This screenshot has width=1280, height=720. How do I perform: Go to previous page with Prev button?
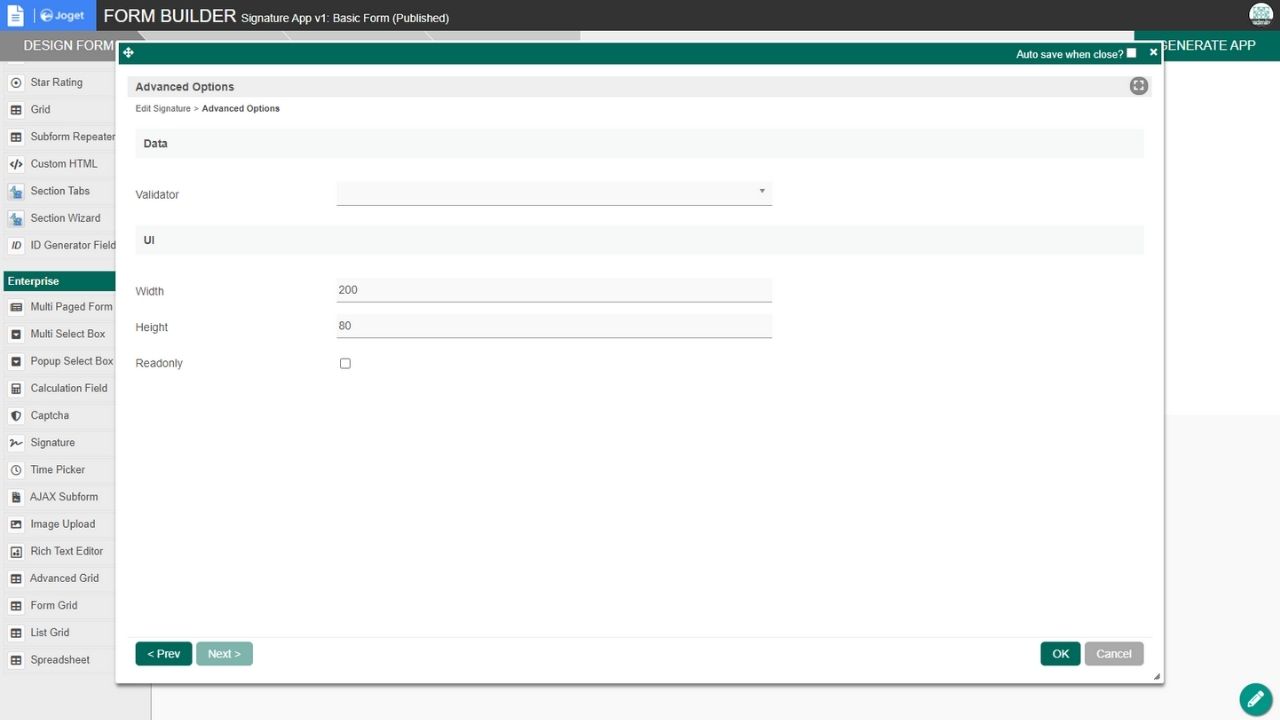(x=164, y=654)
